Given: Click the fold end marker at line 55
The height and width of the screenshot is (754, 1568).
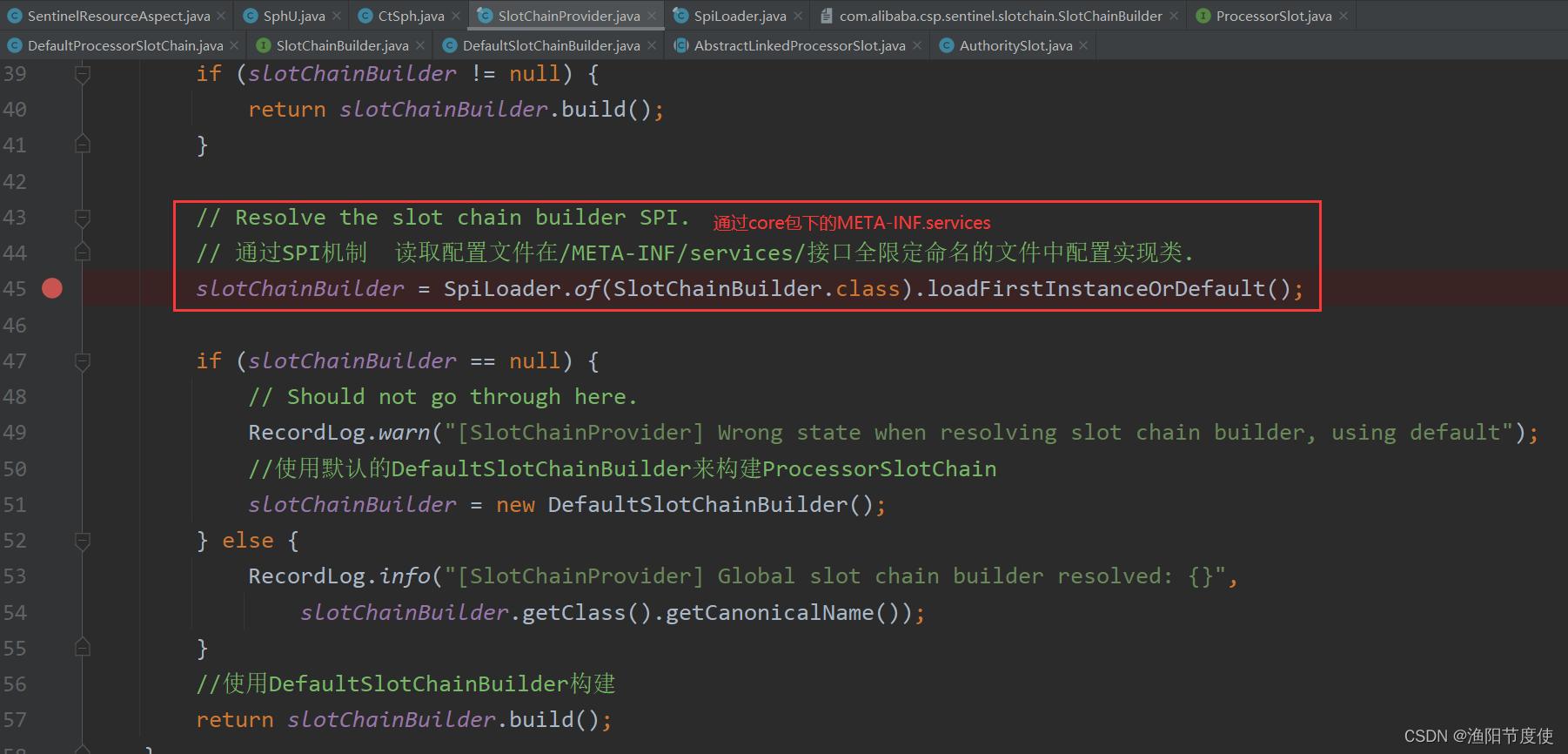Looking at the screenshot, I should click(x=83, y=647).
